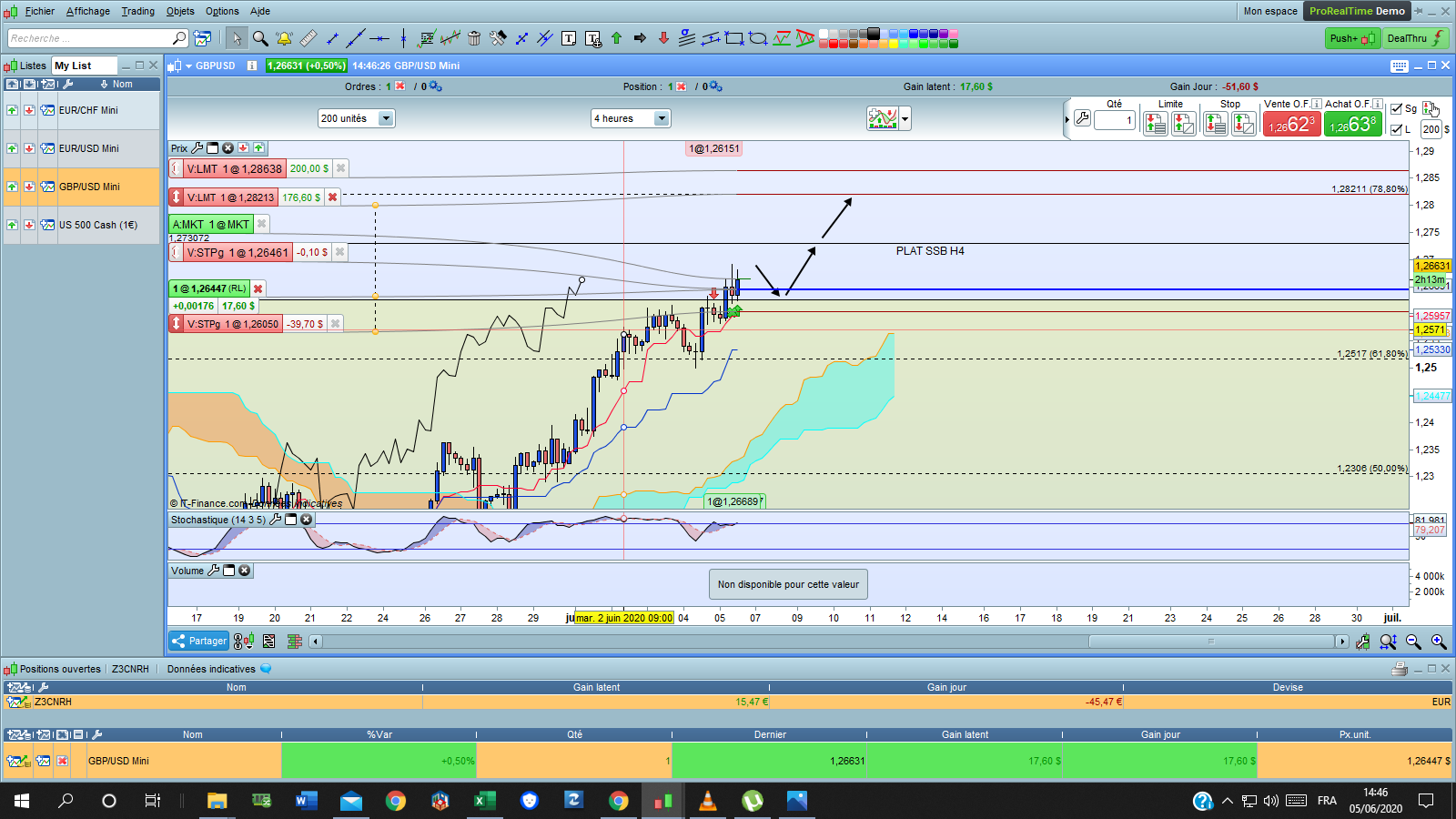Zoom in chart with bottom-right magnifier plus

pos(1439,642)
